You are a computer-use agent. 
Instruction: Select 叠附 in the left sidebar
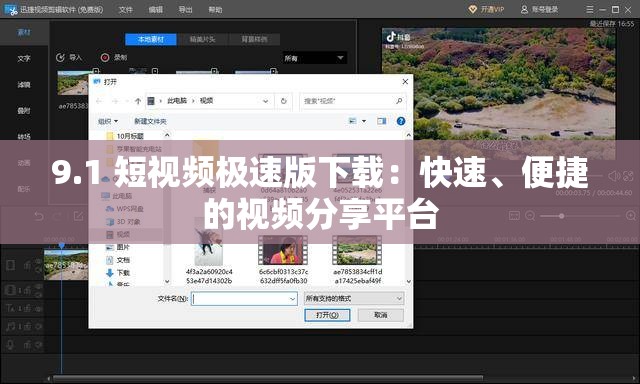click(24, 111)
